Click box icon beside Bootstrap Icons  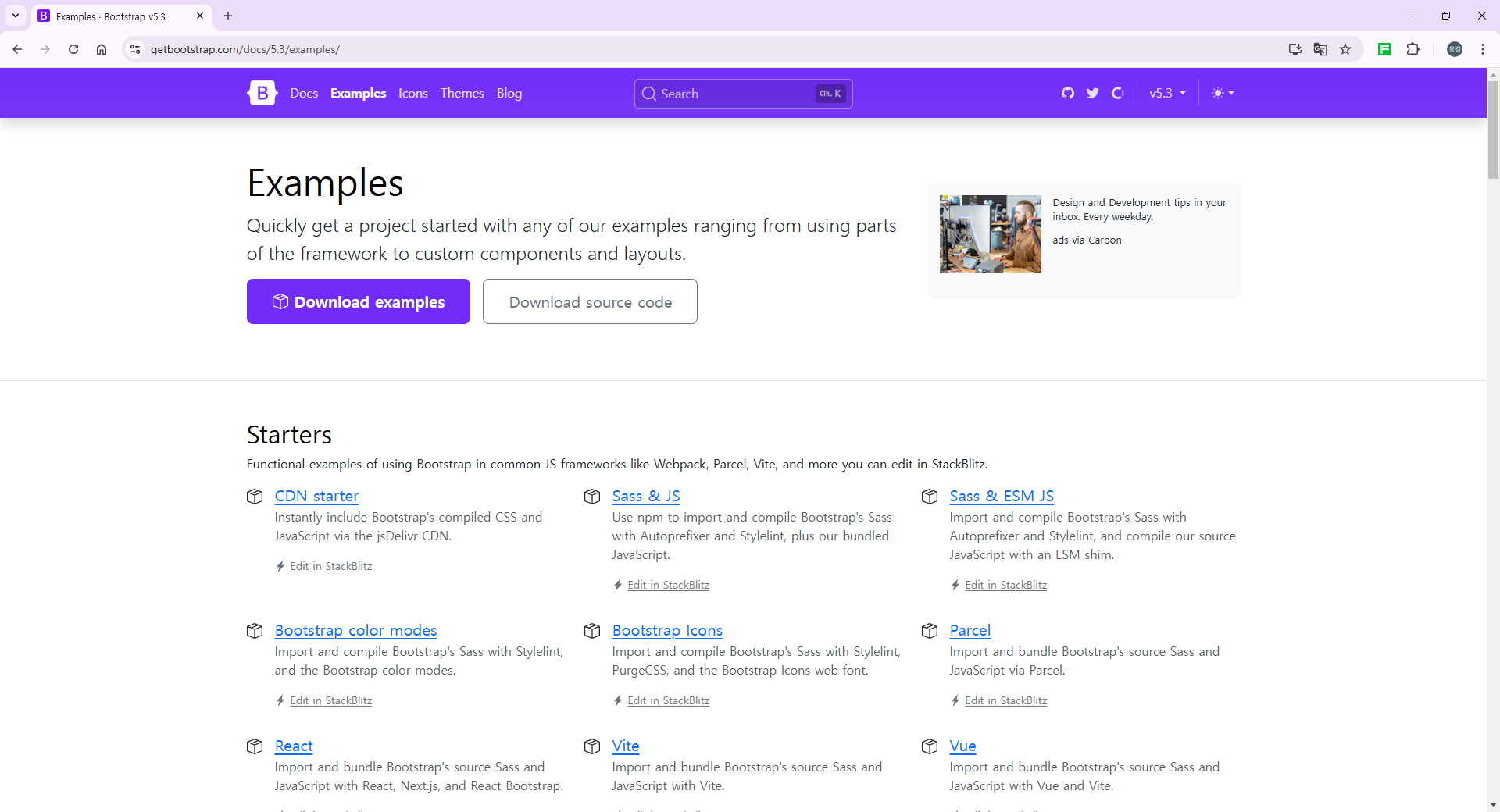(x=592, y=631)
